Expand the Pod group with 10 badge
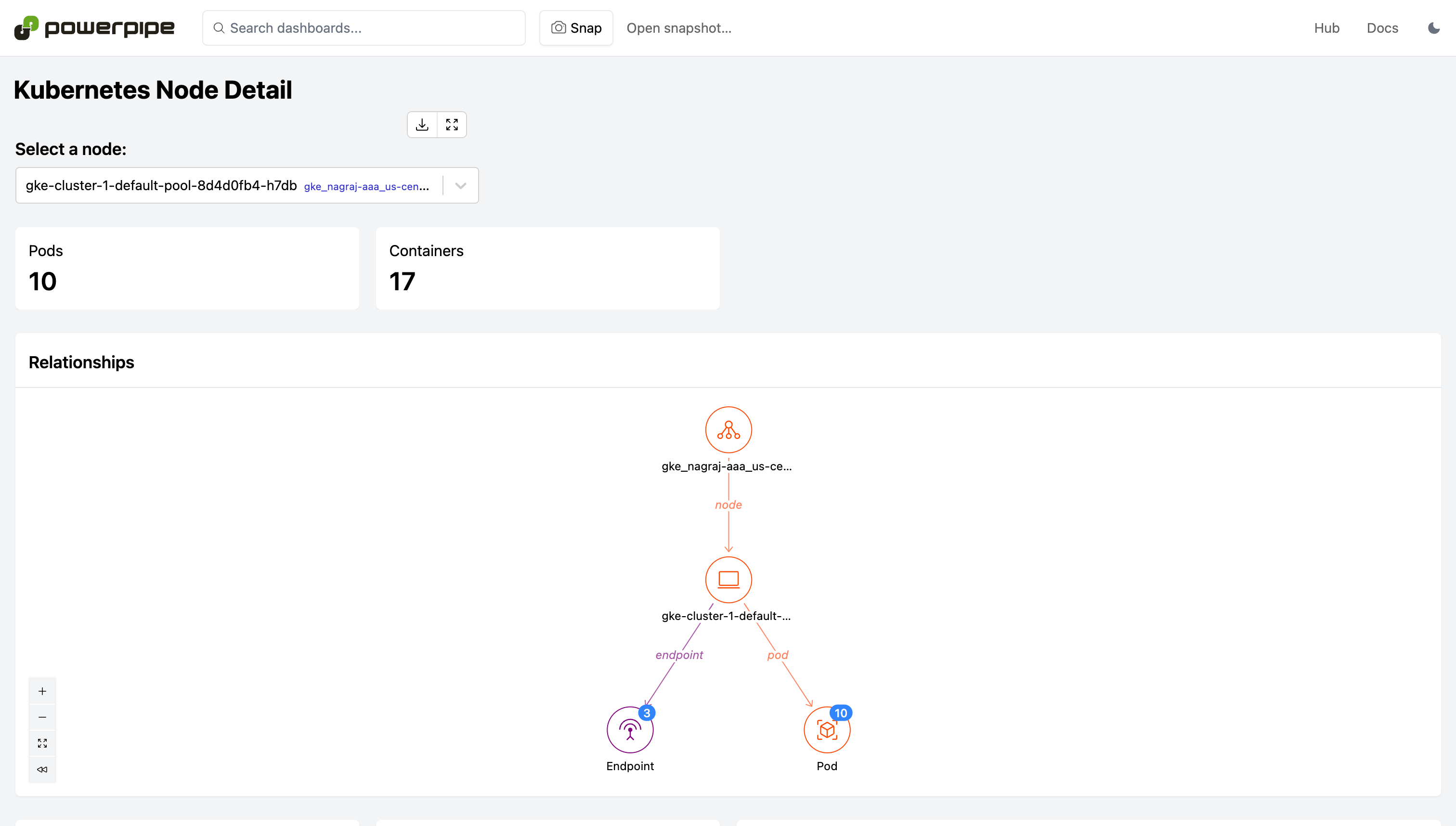The image size is (1456, 826). pyautogui.click(x=827, y=730)
